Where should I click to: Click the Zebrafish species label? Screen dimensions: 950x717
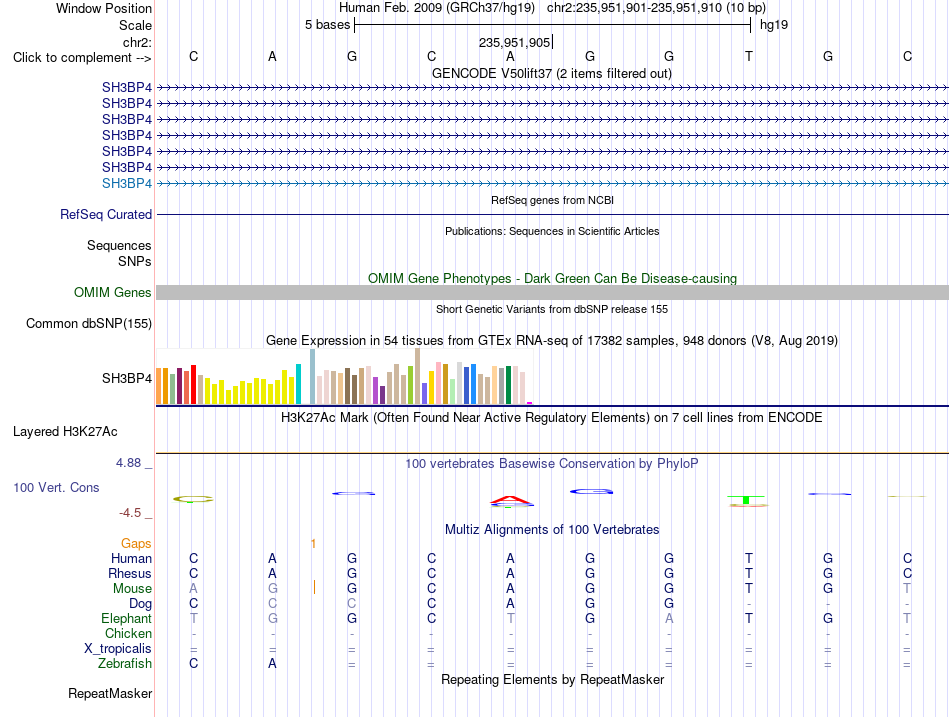pyautogui.click(x=125, y=664)
